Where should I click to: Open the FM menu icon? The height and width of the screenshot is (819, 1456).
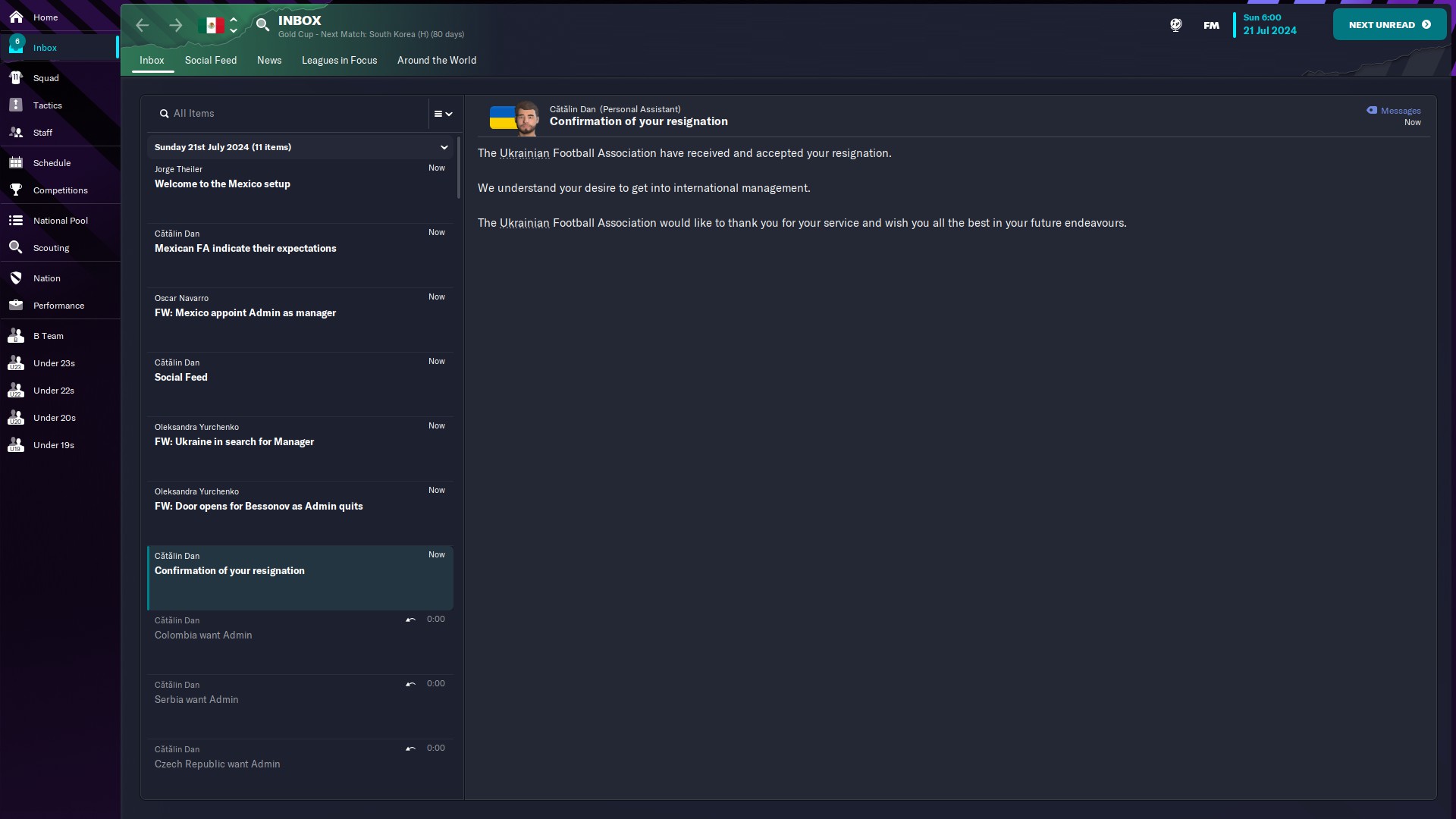pyautogui.click(x=1211, y=25)
